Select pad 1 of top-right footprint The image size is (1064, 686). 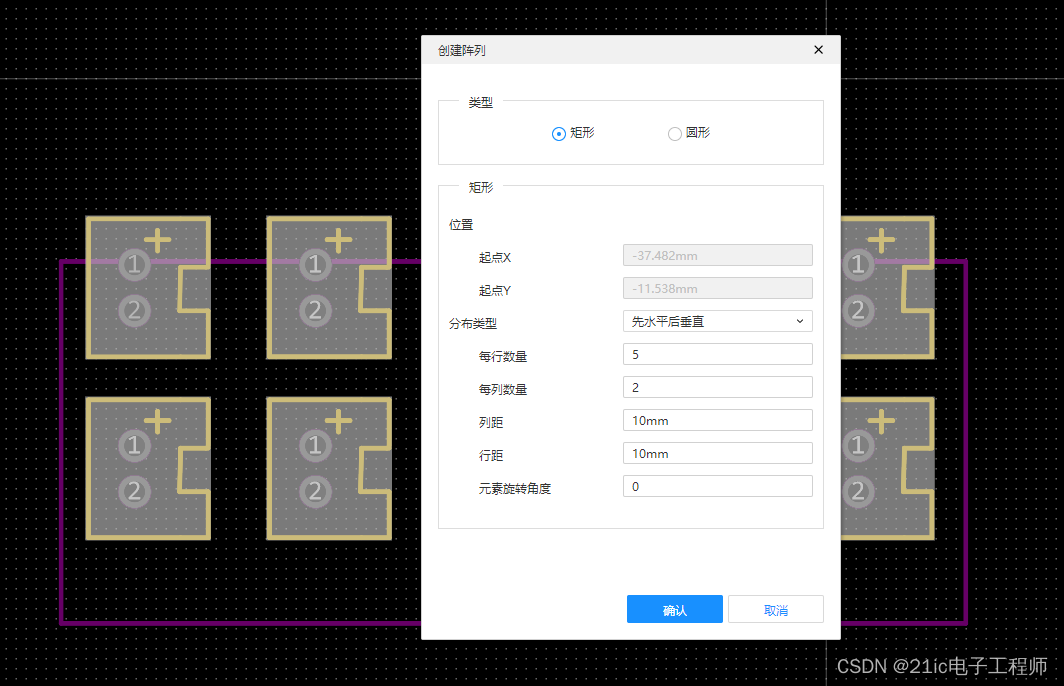(x=858, y=265)
